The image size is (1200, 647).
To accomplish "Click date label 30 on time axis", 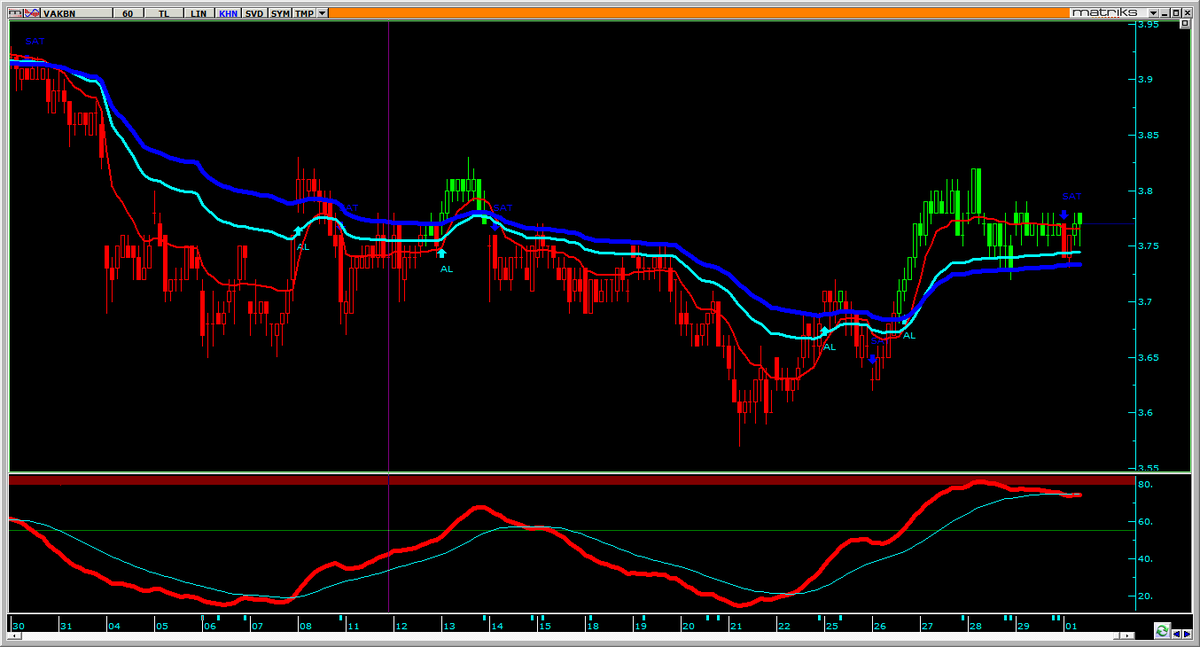I will click(17, 626).
